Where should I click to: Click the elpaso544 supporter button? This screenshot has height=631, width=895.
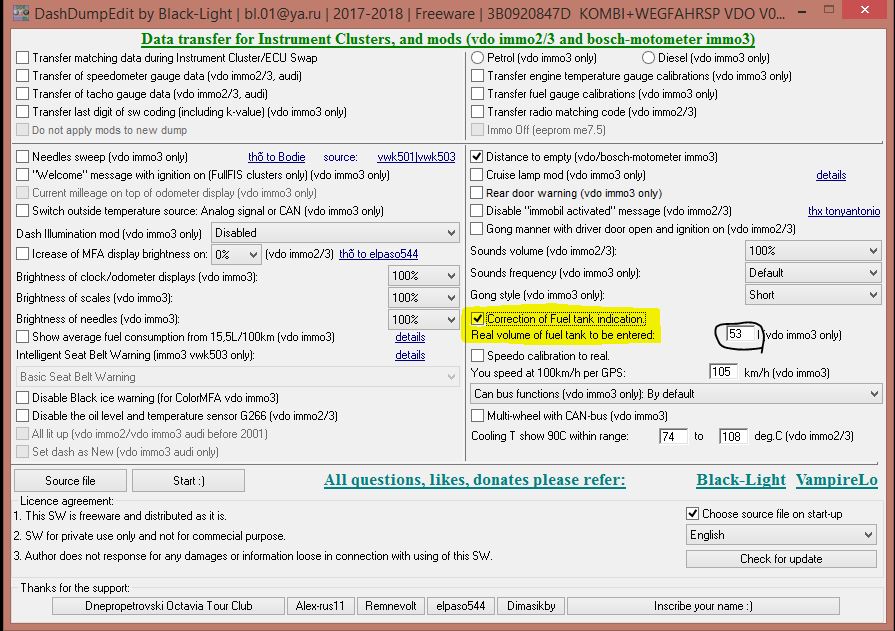tap(461, 606)
